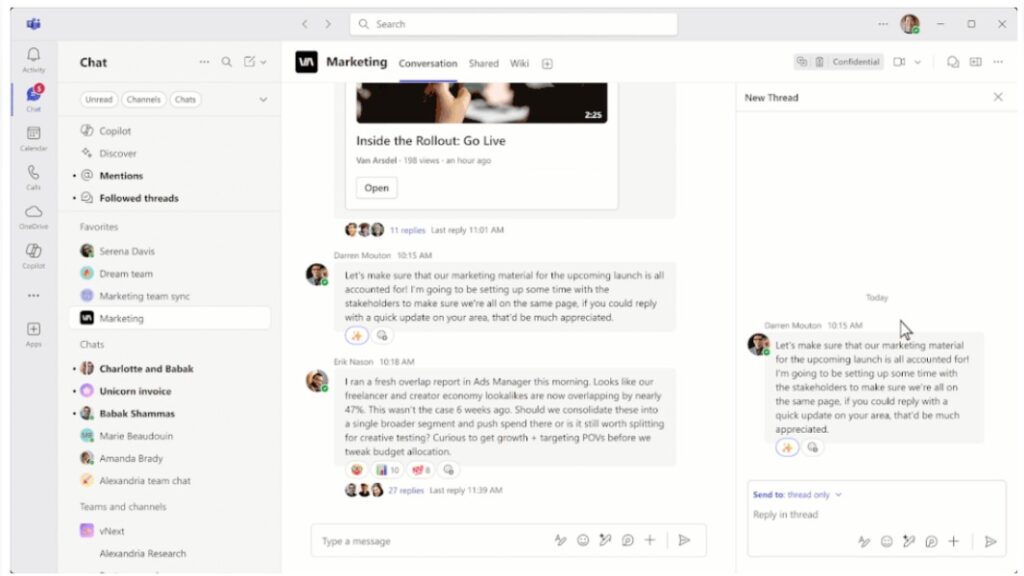Image resolution: width=1024 pixels, height=576 pixels.
Task: Close the New Thread panel
Action: pyautogui.click(x=997, y=97)
